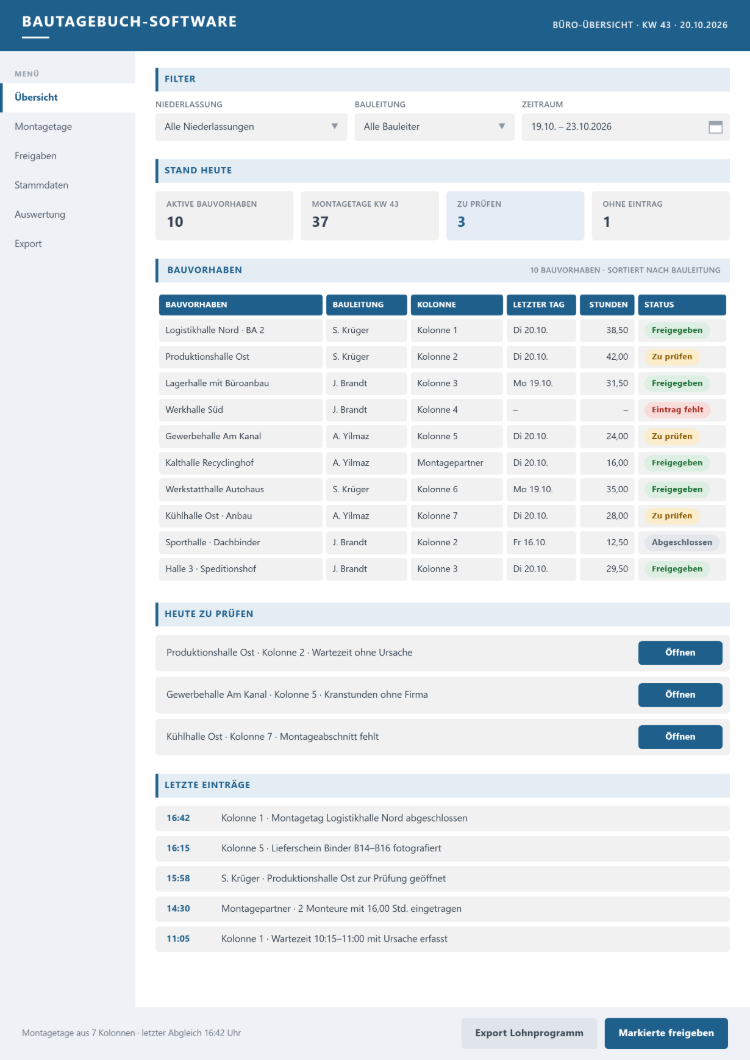Image resolution: width=750 pixels, height=1060 pixels.
Task: Sort by the Stunden column header
Action: click(607, 305)
